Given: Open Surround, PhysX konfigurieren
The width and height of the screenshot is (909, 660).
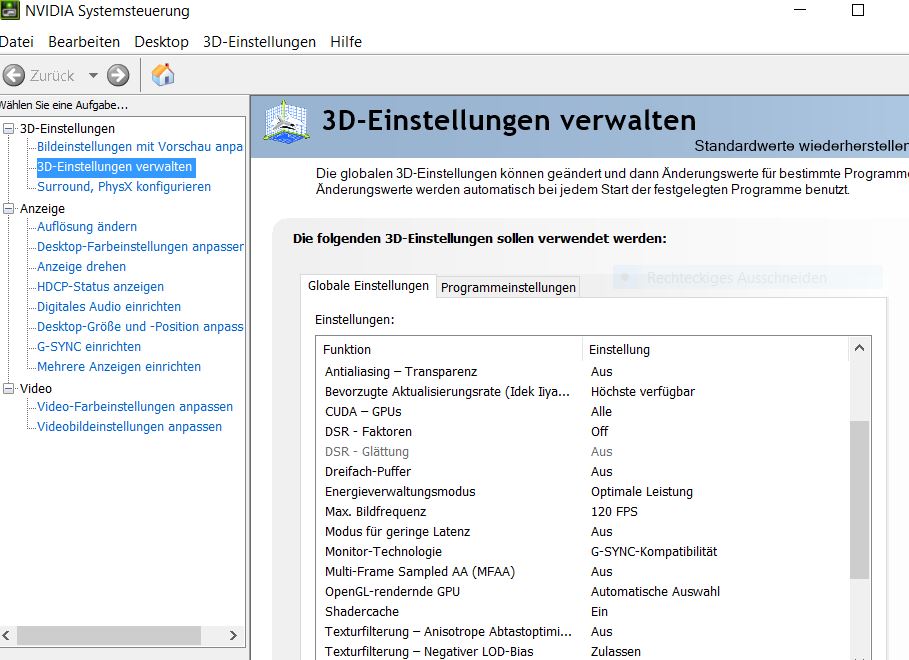Looking at the screenshot, I should pos(124,187).
